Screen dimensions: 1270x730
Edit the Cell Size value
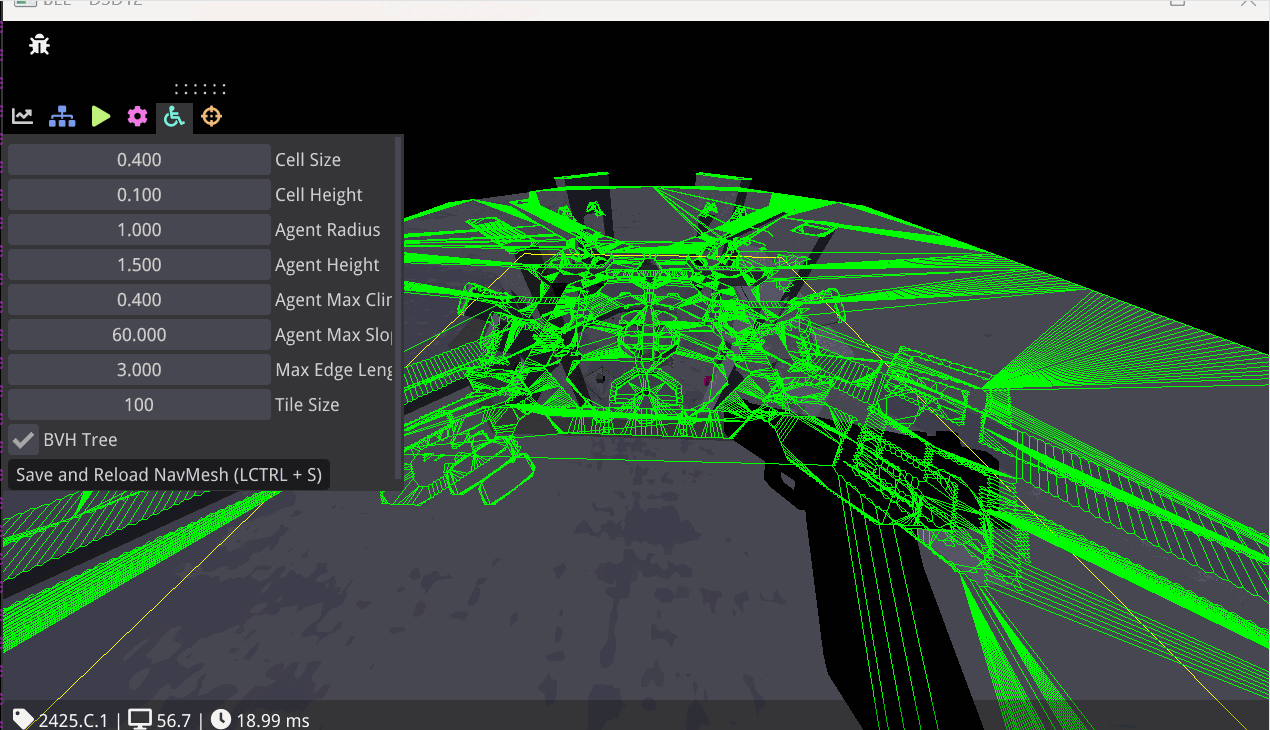pos(139,159)
